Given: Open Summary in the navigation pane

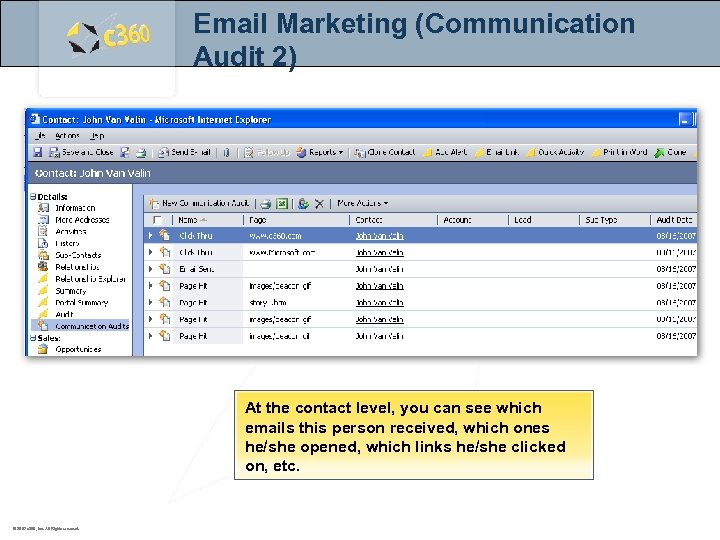Looking at the screenshot, I should (70, 291).
